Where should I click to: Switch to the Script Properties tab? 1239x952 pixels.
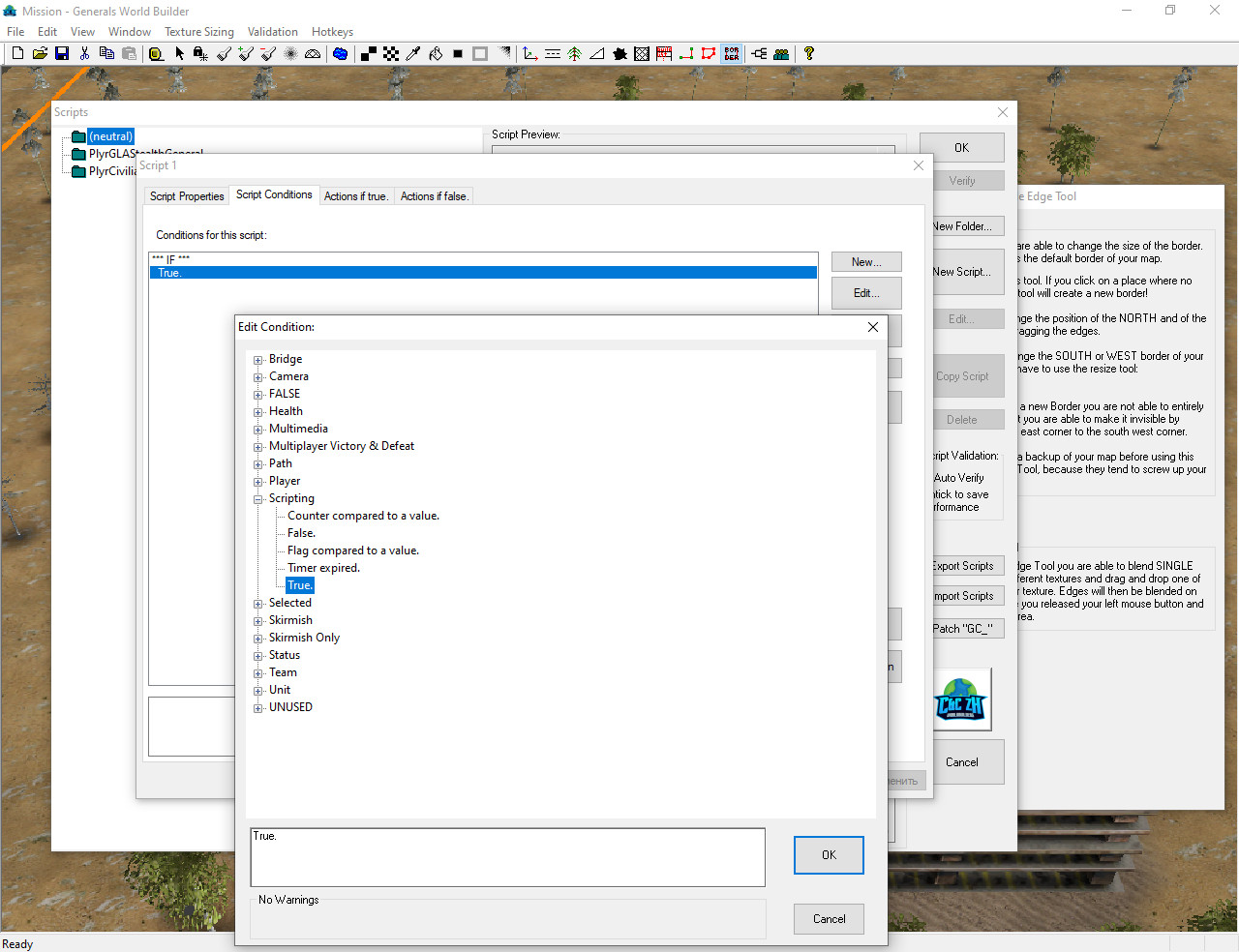point(187,196)
